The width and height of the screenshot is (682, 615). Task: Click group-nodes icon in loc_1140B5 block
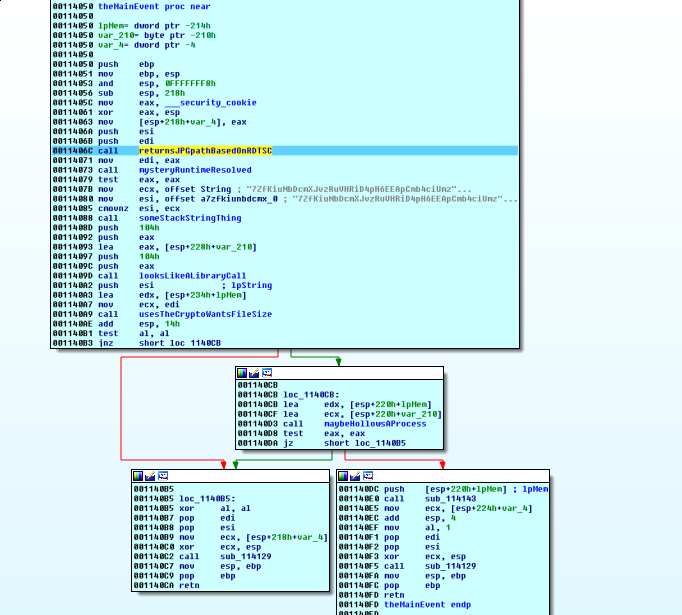coord(163,476)
